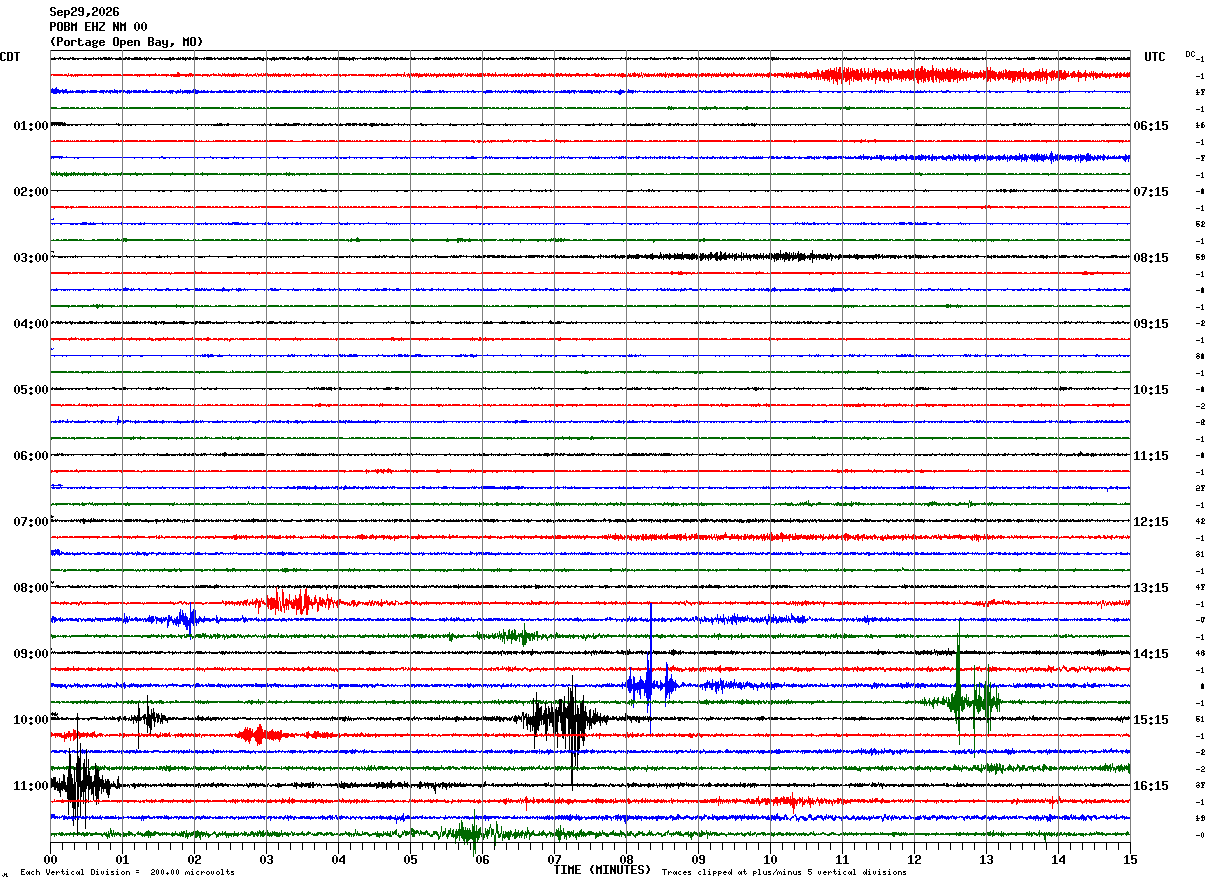Image resolution: width=1210 pixels, height=886 pixels.
Task: Select the traces clipped footnote text
Action: coord(784,872)
